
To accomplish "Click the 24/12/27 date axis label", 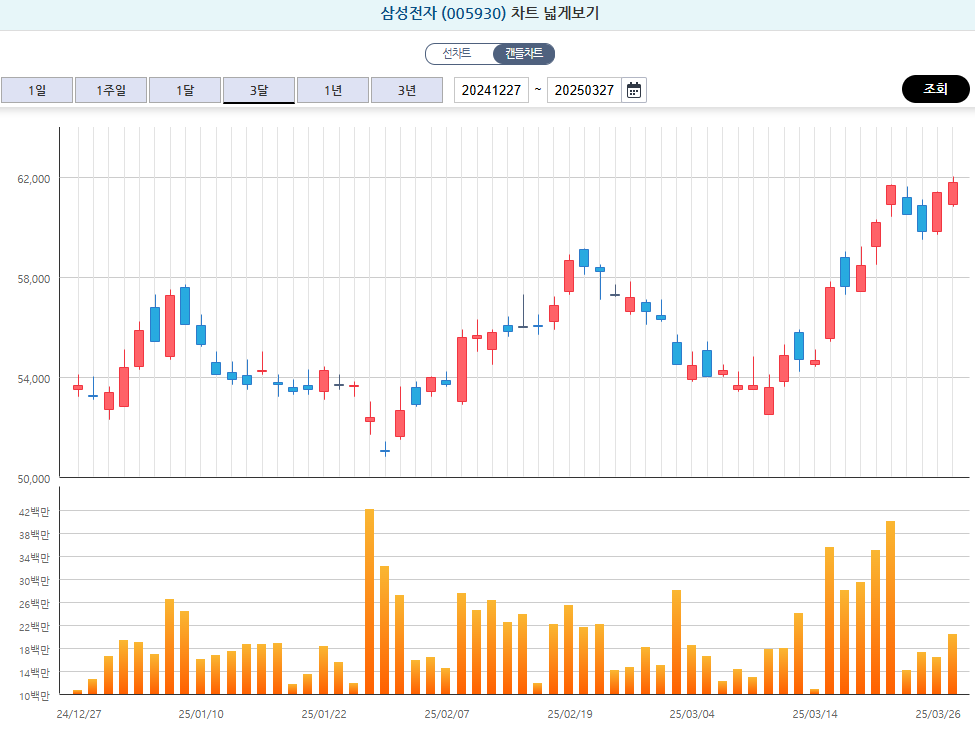I will click(x=79, y=714).
